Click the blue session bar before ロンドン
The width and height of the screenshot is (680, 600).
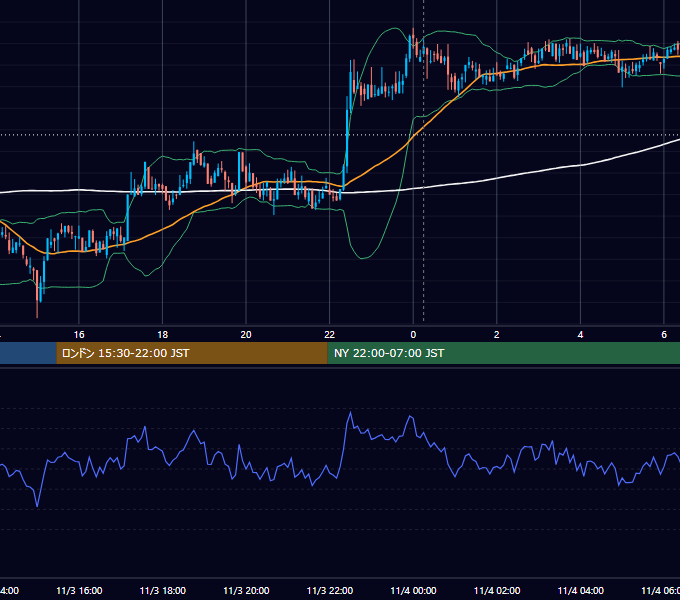[x=28, y=353]
